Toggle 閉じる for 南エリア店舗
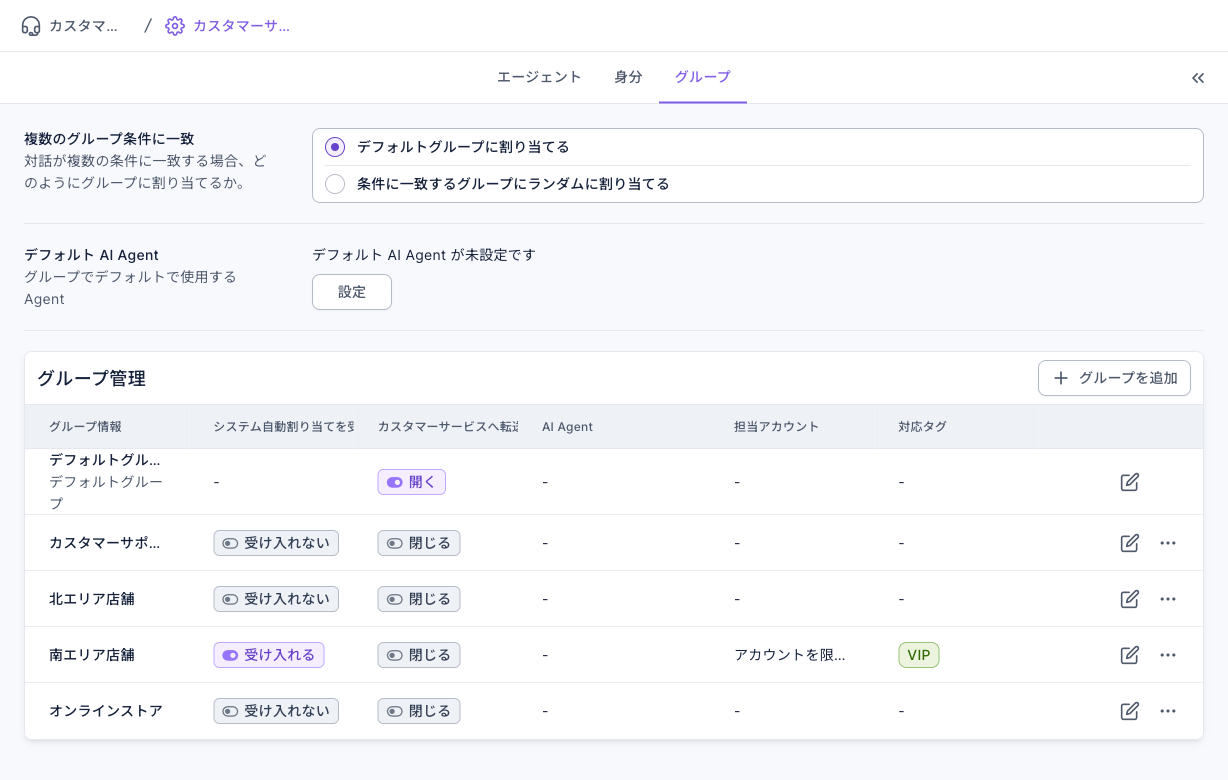 coord(419,655)
